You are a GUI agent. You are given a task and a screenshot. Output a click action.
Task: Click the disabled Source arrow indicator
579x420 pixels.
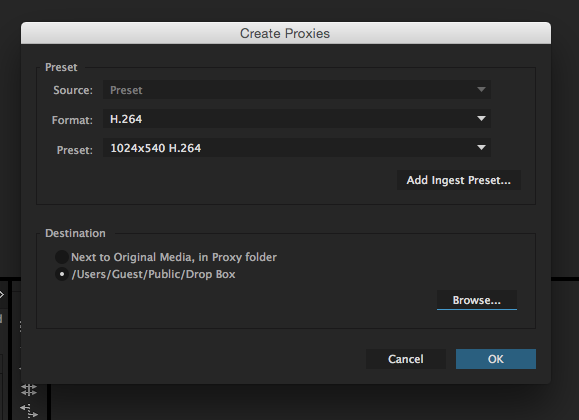[481, 89]
